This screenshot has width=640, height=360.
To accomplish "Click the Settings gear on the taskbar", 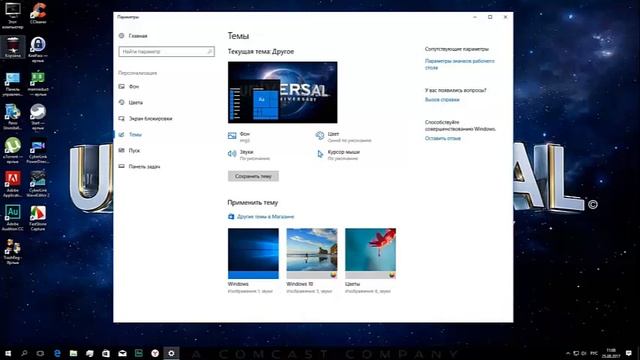I will pos(171,353).
